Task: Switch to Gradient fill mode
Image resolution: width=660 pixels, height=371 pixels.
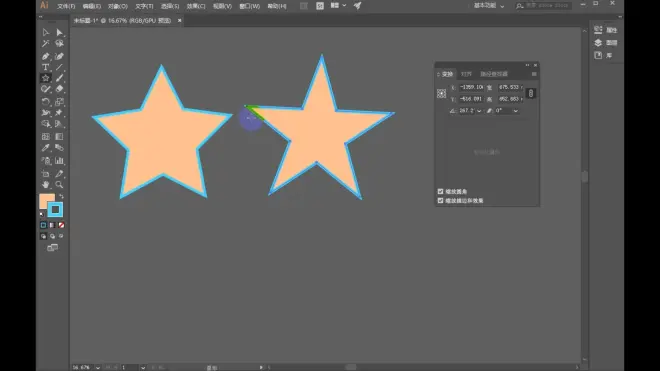Action: click(52, 225)
